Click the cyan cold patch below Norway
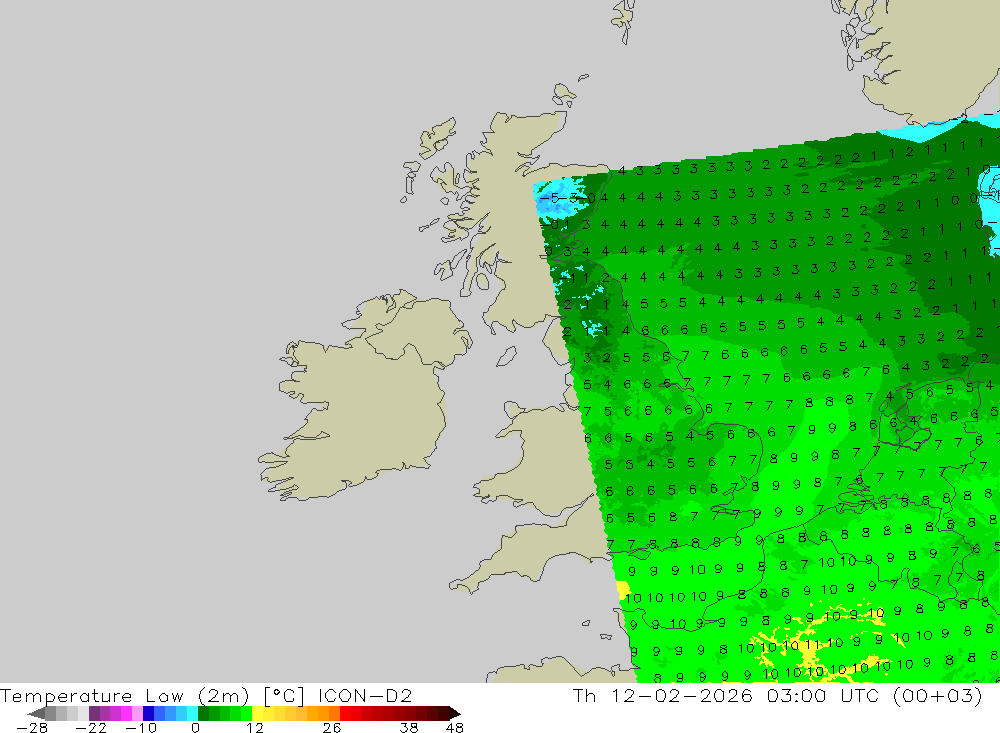 click(x=918, y=131)
